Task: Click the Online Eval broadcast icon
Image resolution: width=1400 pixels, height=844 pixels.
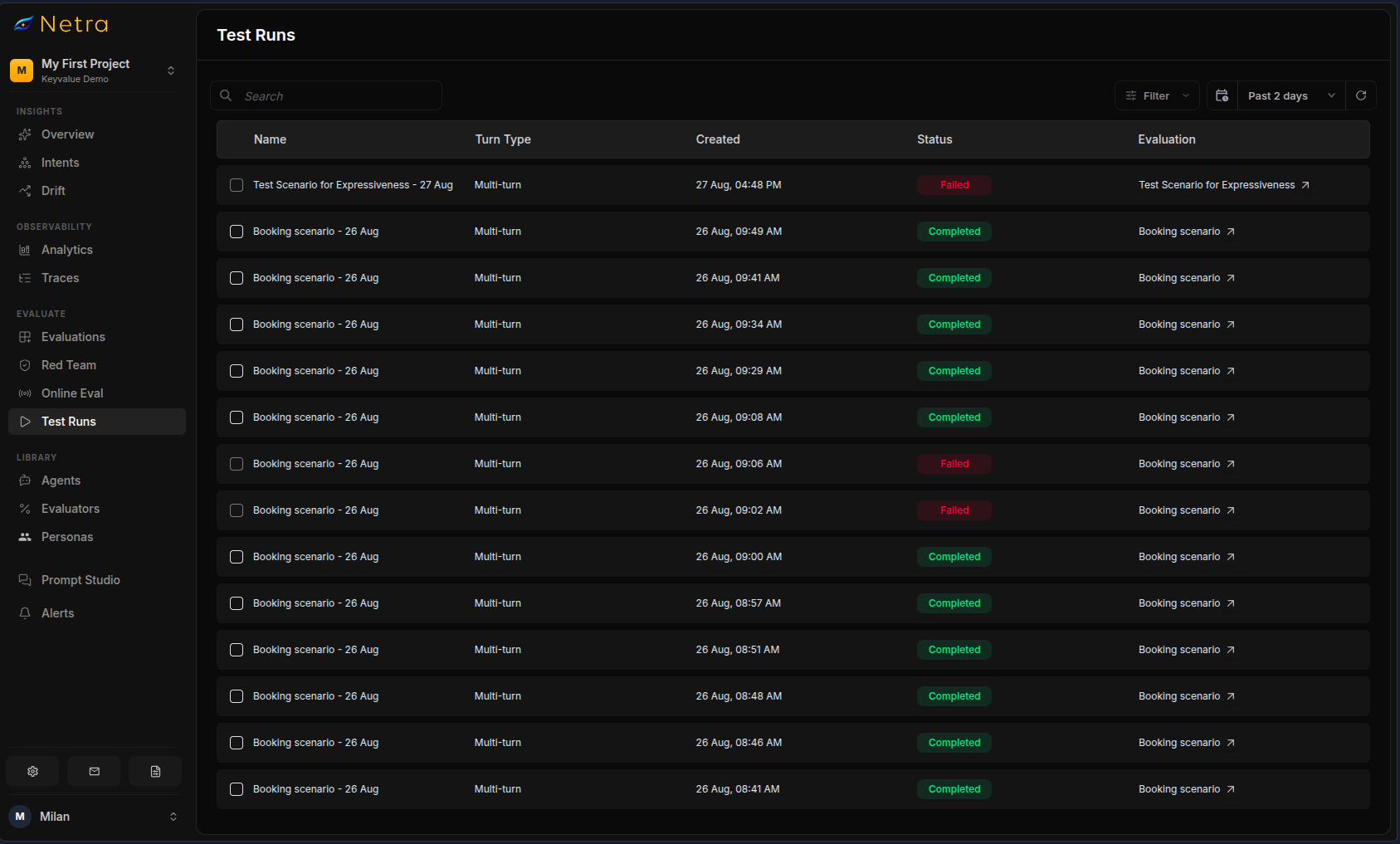Action: tap(25, 393)
